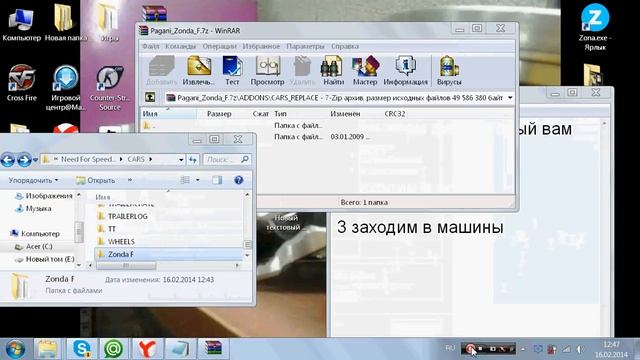This screenshot has width=640, height=360.
Task: Open Explorer help question mark icon
Action: pos(239,180)
